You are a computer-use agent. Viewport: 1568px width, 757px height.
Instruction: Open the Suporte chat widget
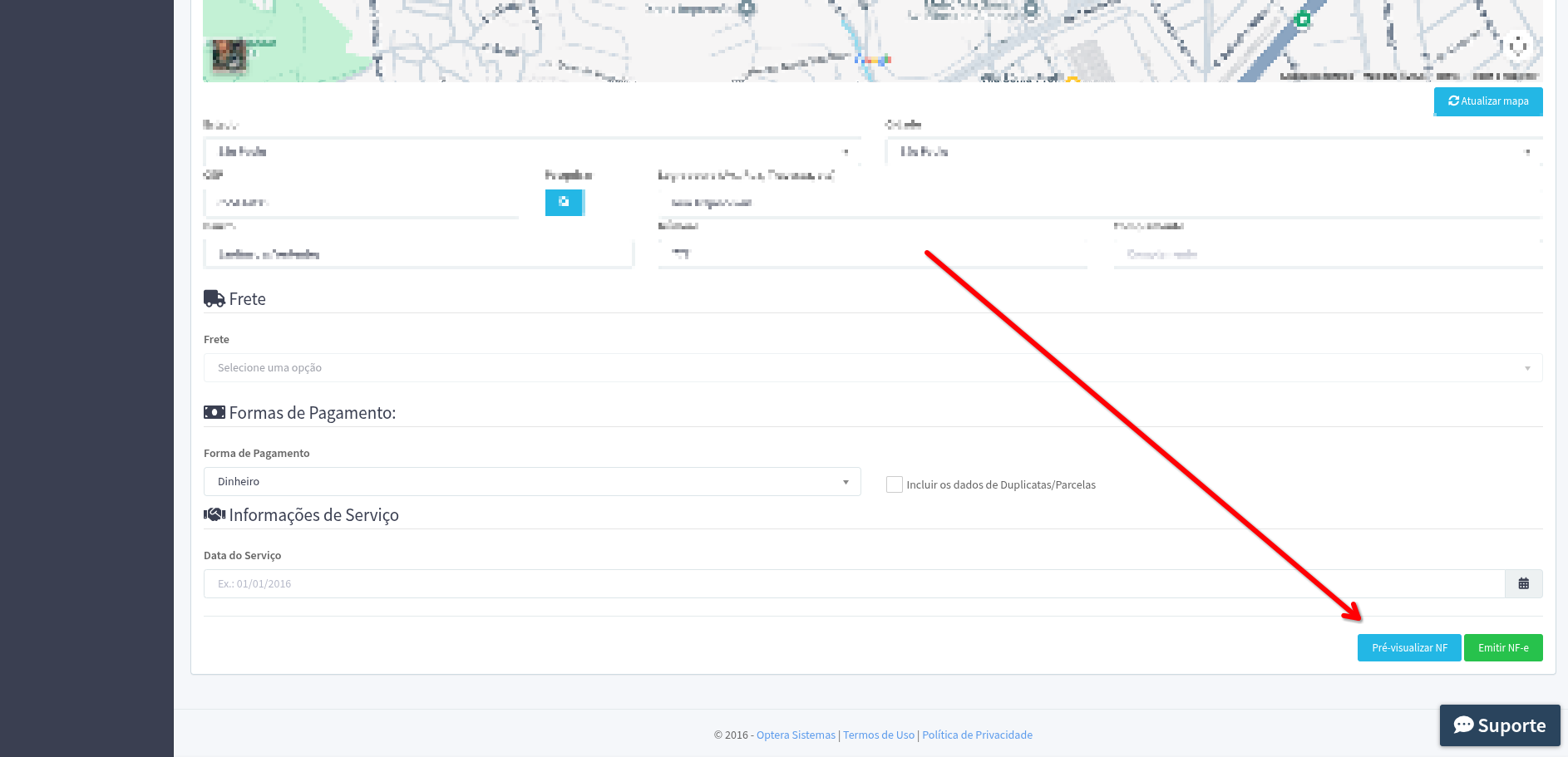click(x=1499, y=725)
